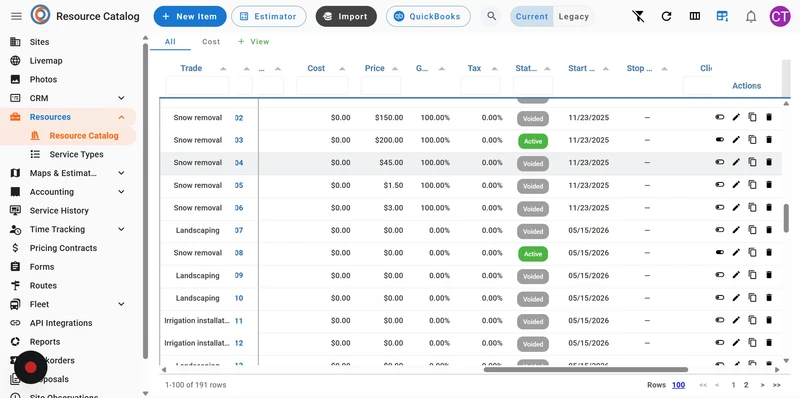Click the sidebar vertical scrollbar
800x398 pixels.
pyautogui.click(x=145, y=202)
